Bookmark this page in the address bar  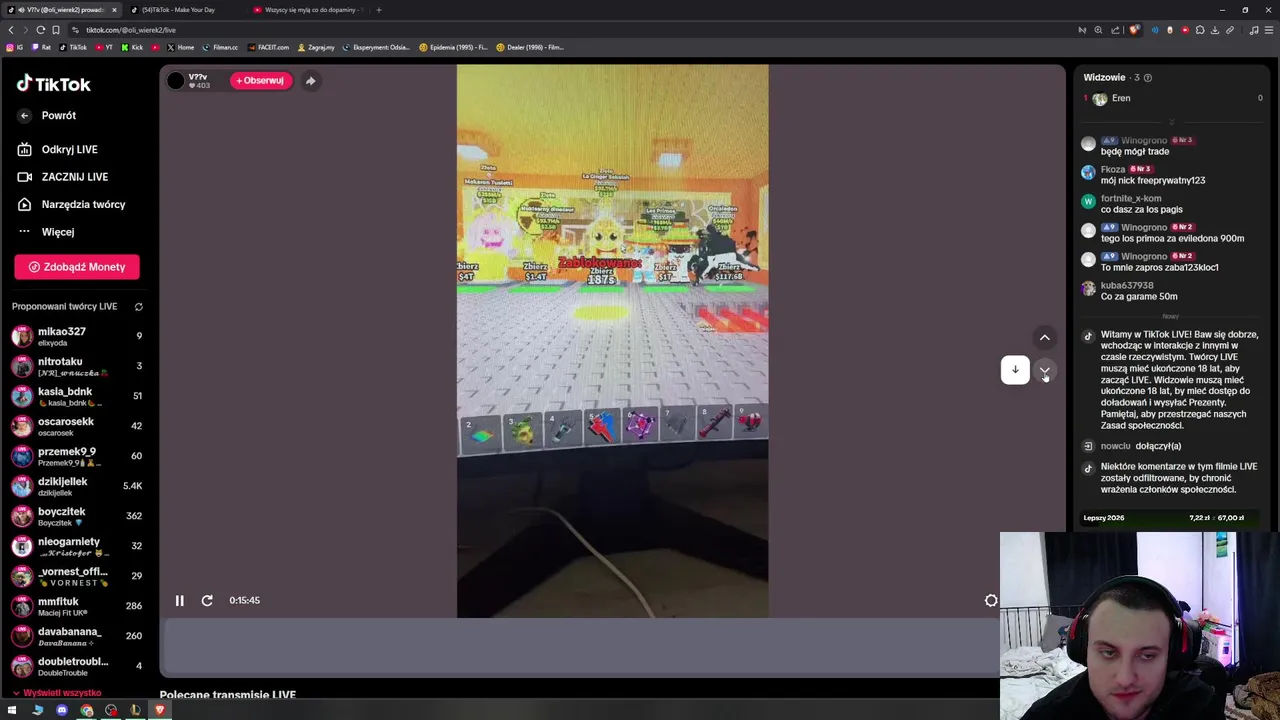coord(56,30)
